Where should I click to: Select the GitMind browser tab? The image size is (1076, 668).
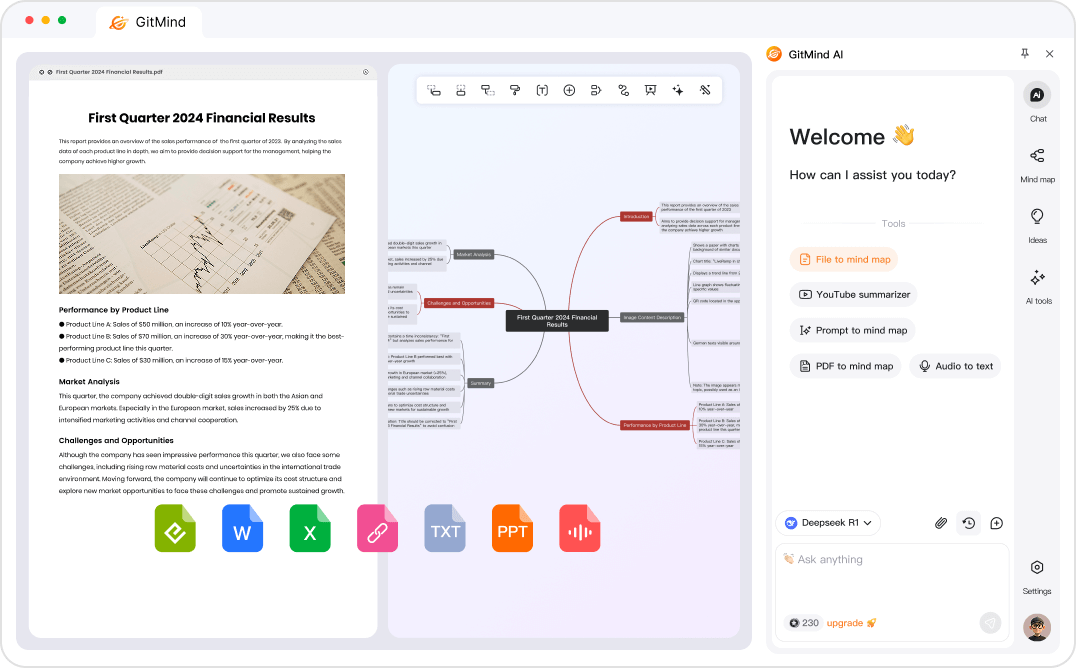pos(148,20)
